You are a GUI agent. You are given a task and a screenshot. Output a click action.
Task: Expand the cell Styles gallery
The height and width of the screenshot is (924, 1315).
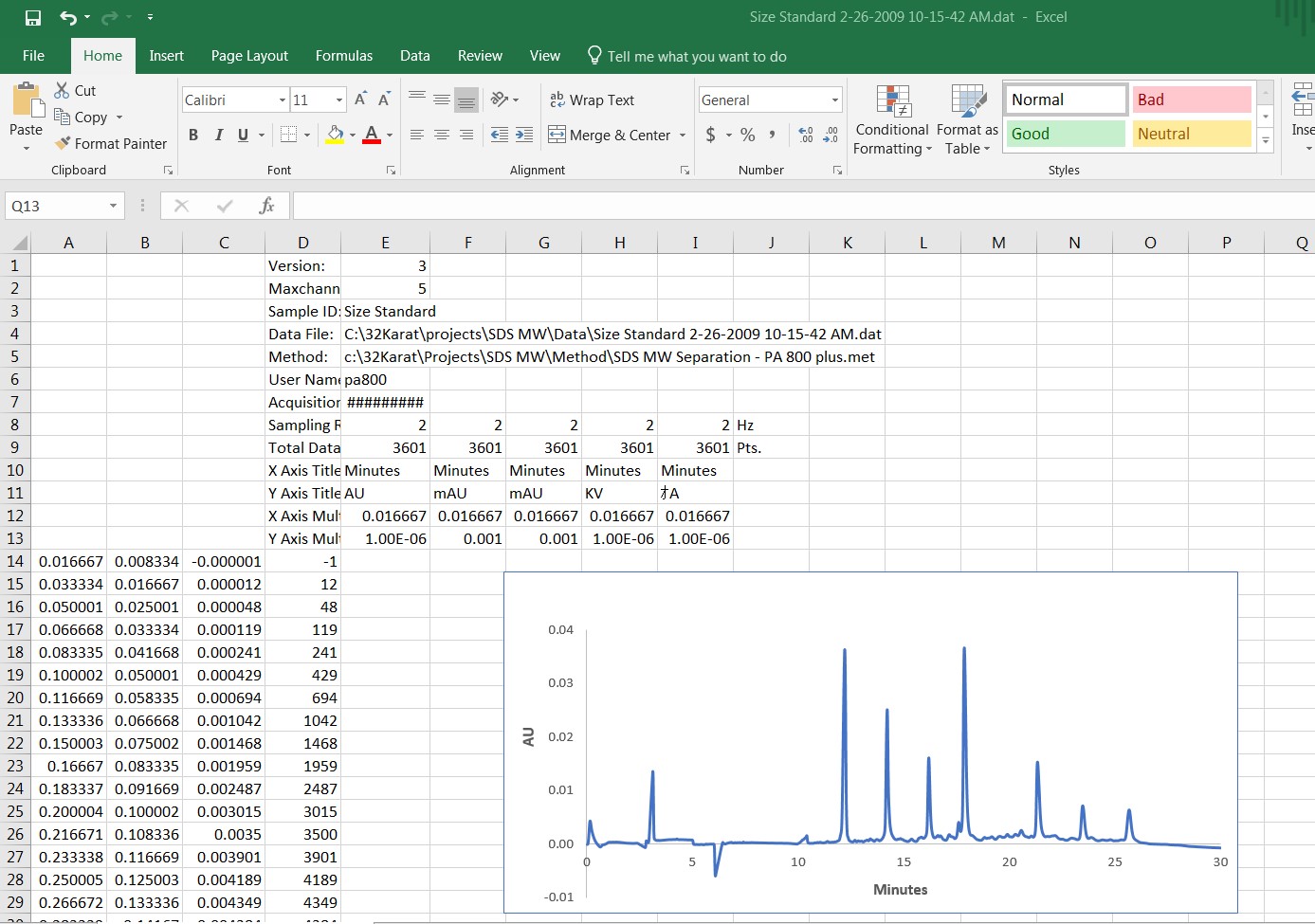pyautogui.click(x=1266, y=140)
